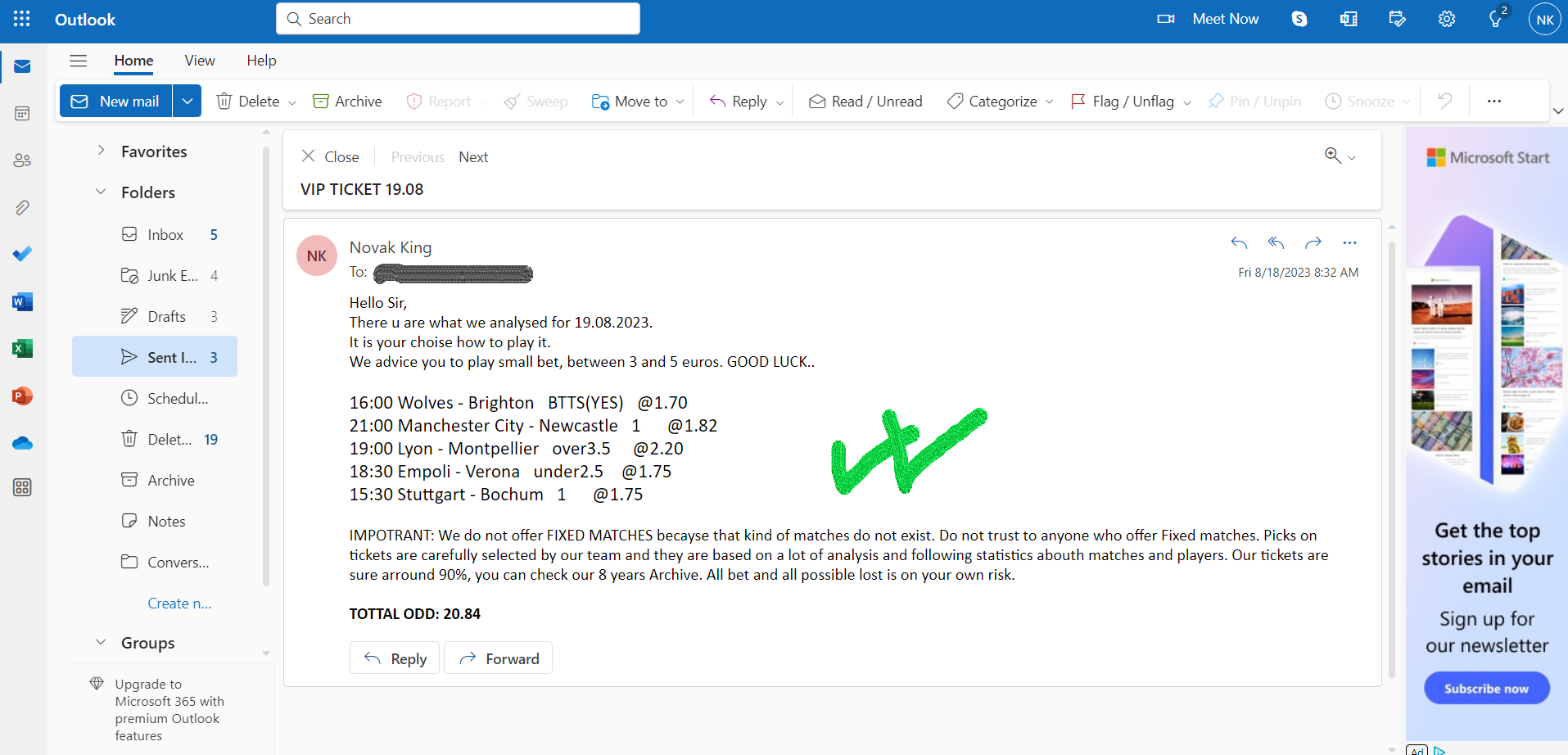
Task: Open People contacts in the app rail
Action: click(x=22, y=160)
